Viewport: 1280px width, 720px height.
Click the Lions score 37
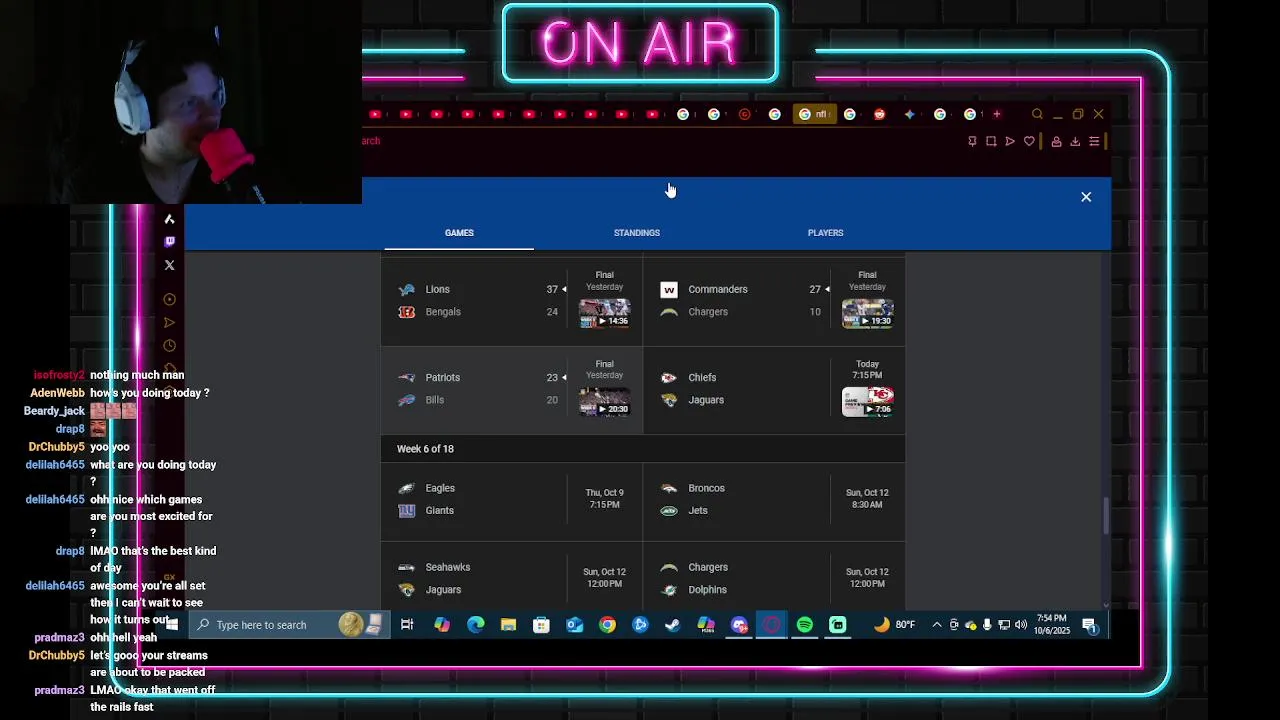click(x=552, y=289)
